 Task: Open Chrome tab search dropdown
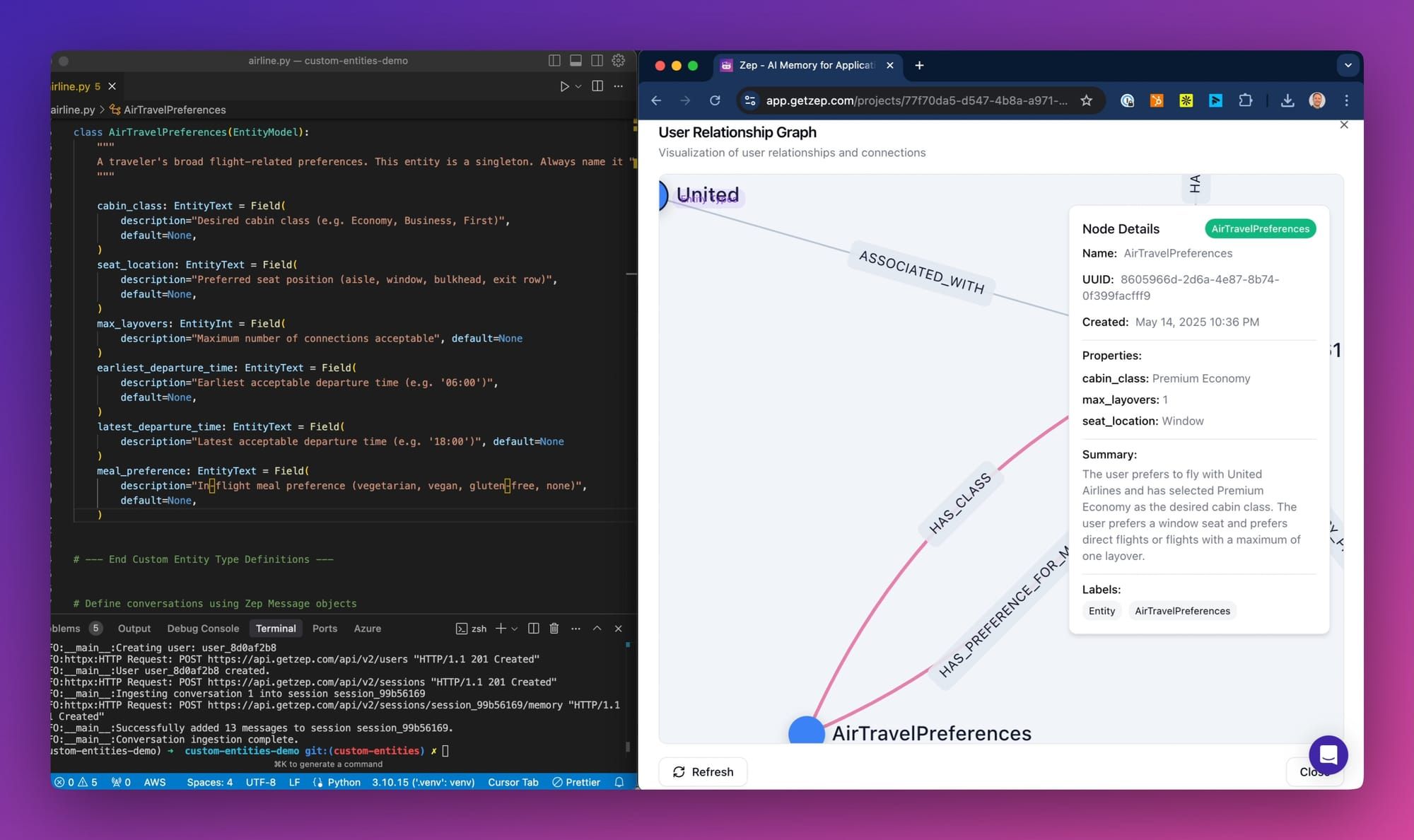1348,65
